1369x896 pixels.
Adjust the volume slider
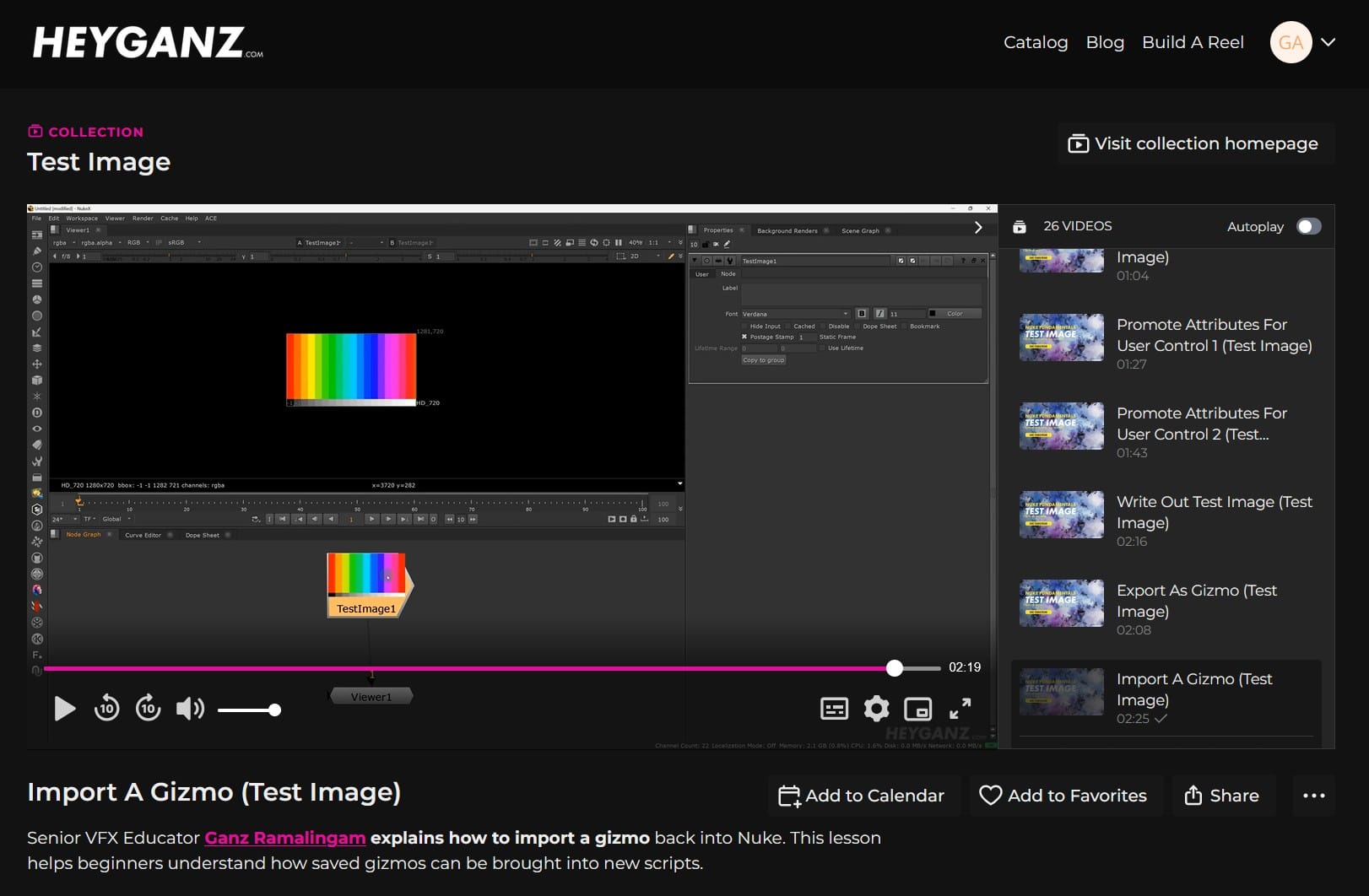[249, 710]
